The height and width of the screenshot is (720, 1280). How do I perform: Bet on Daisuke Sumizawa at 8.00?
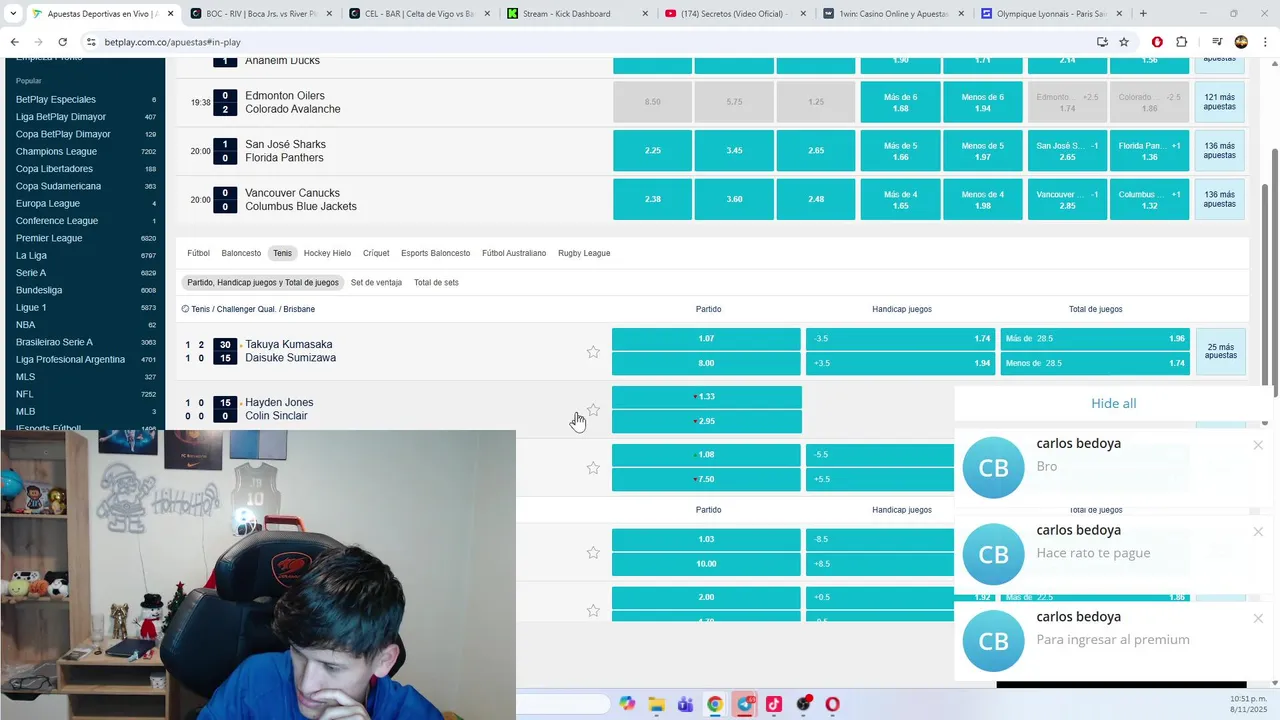(x=706, y=364)
